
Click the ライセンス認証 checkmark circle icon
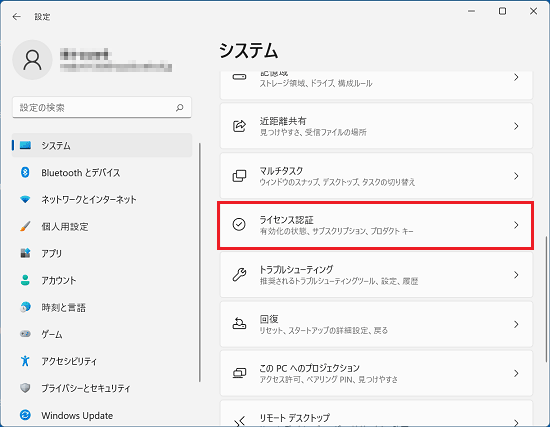click(239, 225)
